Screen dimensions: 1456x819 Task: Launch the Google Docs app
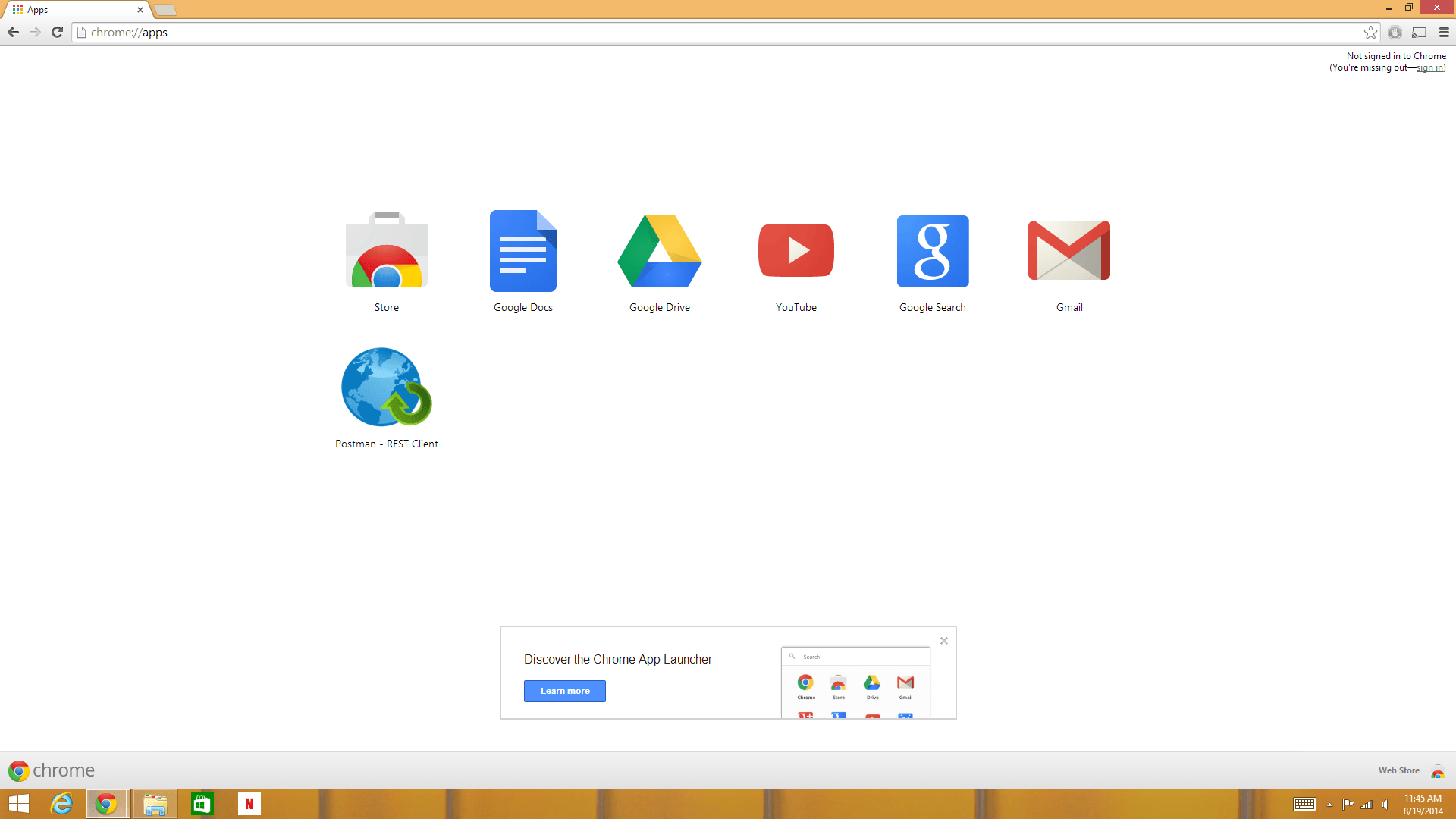pos(523,251)
